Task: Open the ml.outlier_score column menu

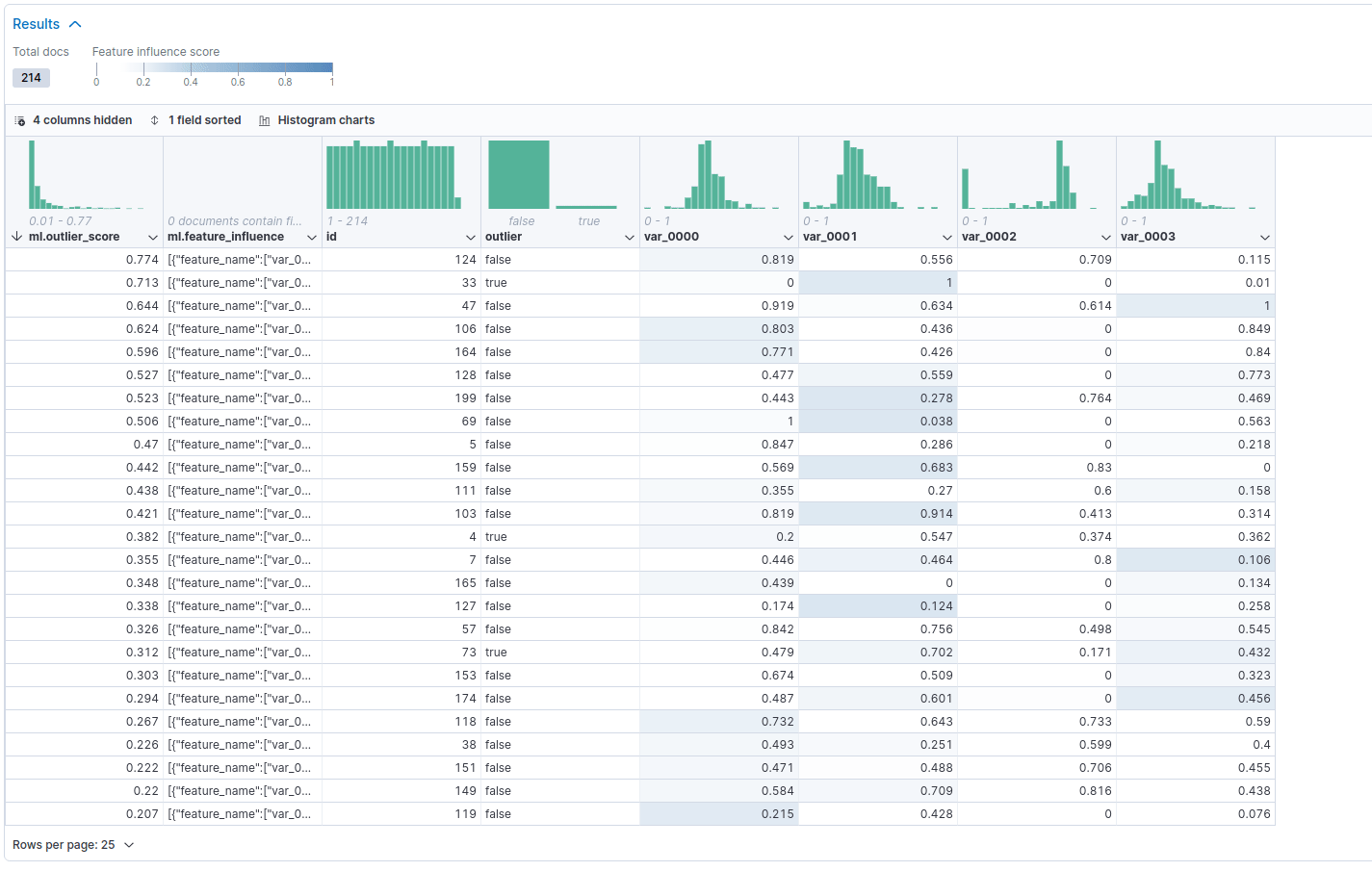Action: pos(154,236)
